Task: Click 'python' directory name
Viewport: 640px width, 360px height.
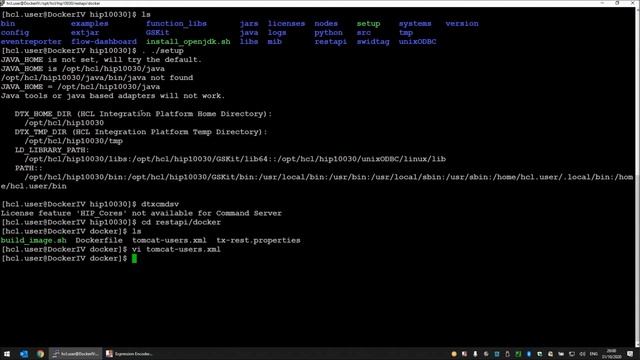Action: click(329, 33)
